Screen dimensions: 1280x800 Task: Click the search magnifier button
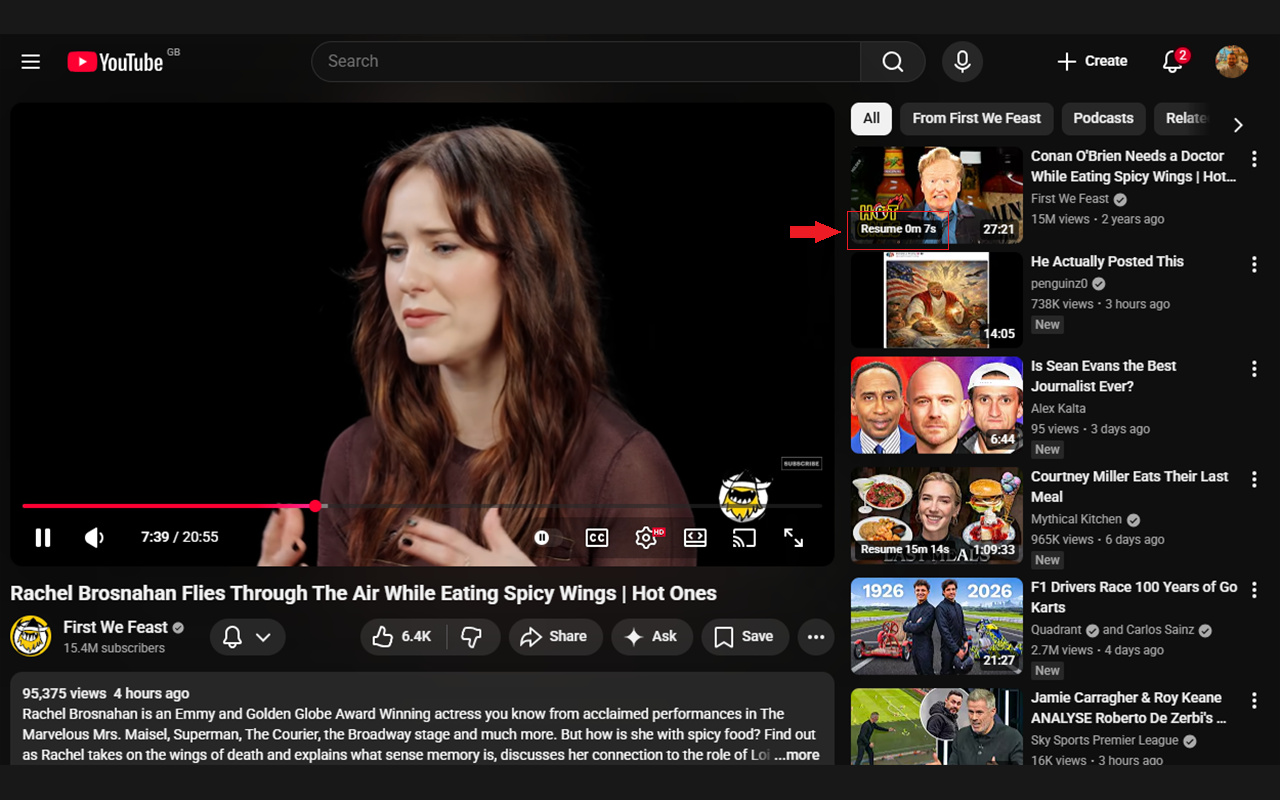(x=893, y=62)
